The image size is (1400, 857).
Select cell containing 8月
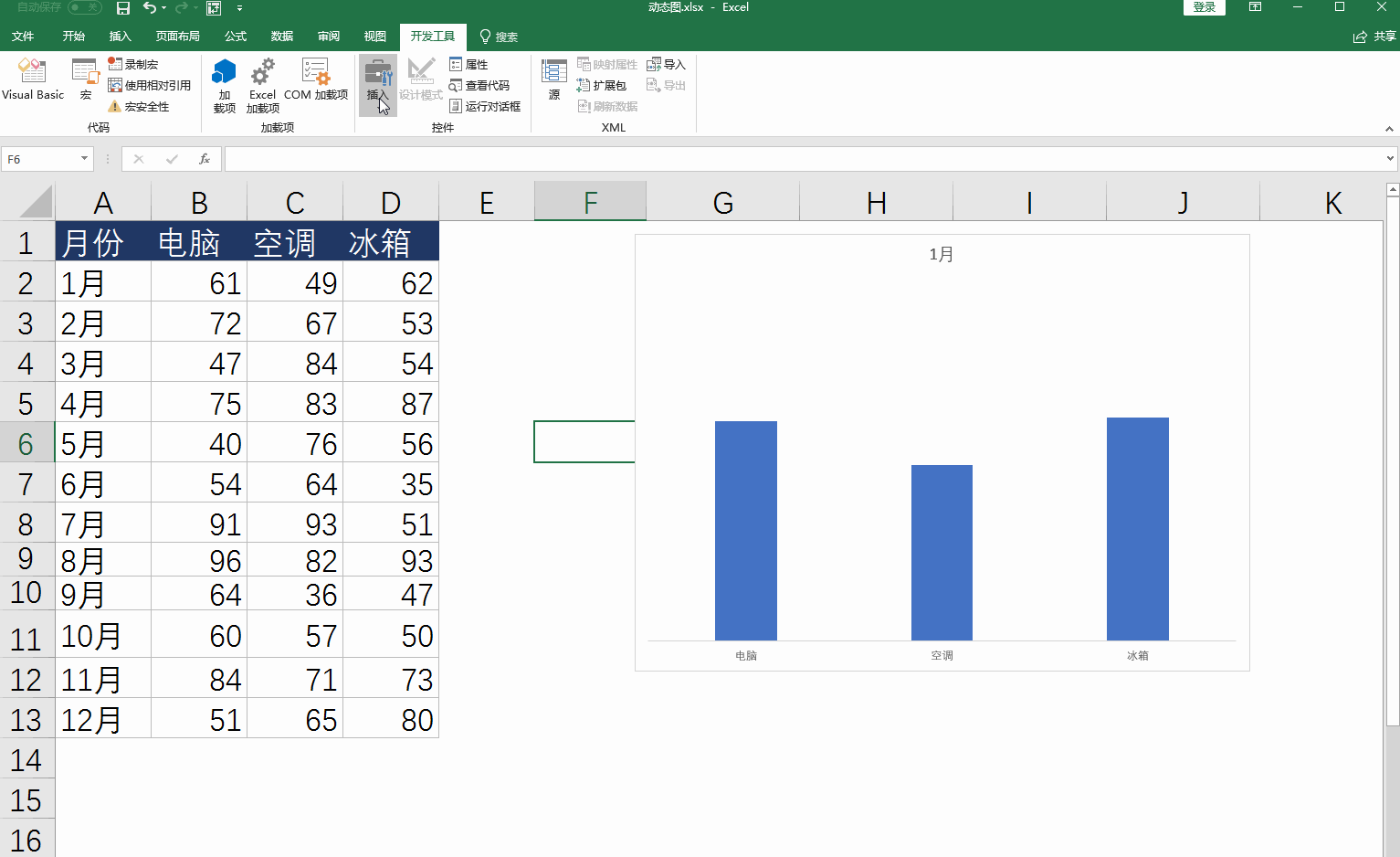pos(103,559)
